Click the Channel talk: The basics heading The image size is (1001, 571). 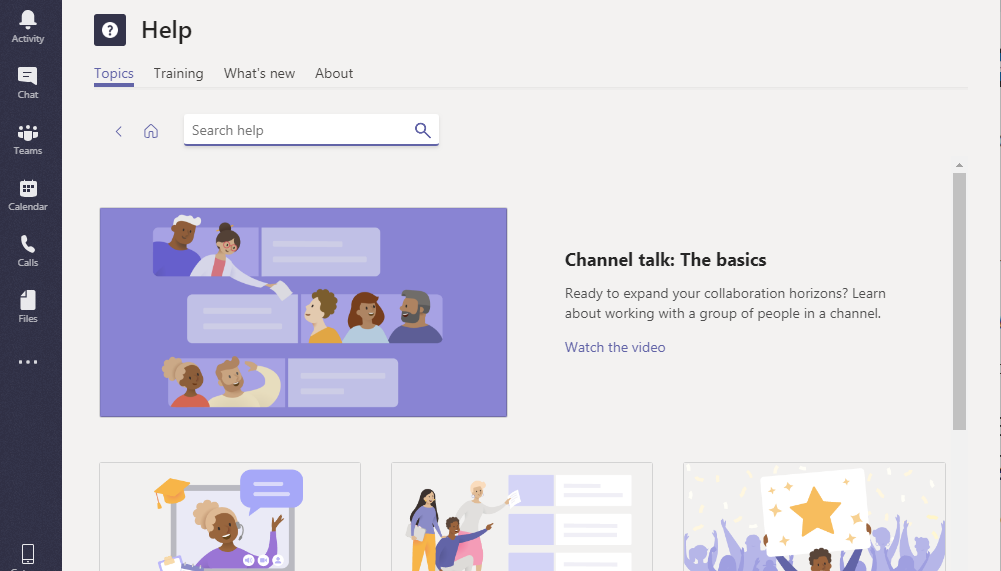click(665, 260)
